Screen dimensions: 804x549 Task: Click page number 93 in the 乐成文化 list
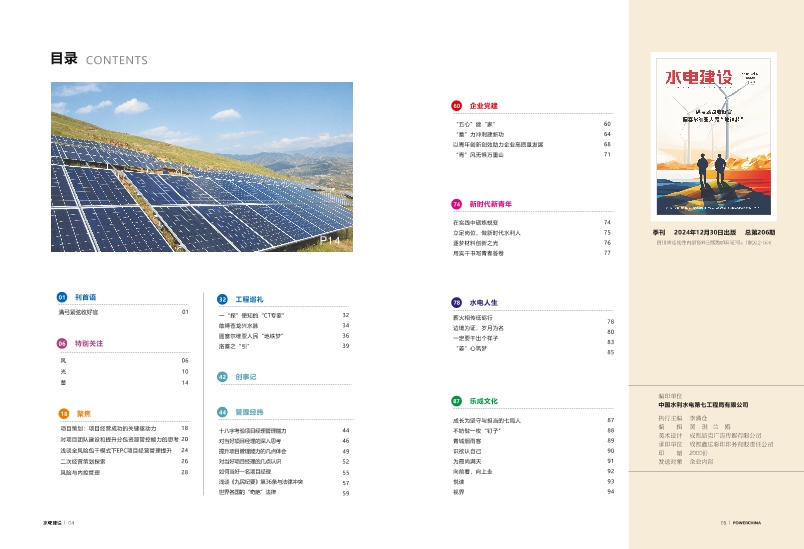(611, 482)
